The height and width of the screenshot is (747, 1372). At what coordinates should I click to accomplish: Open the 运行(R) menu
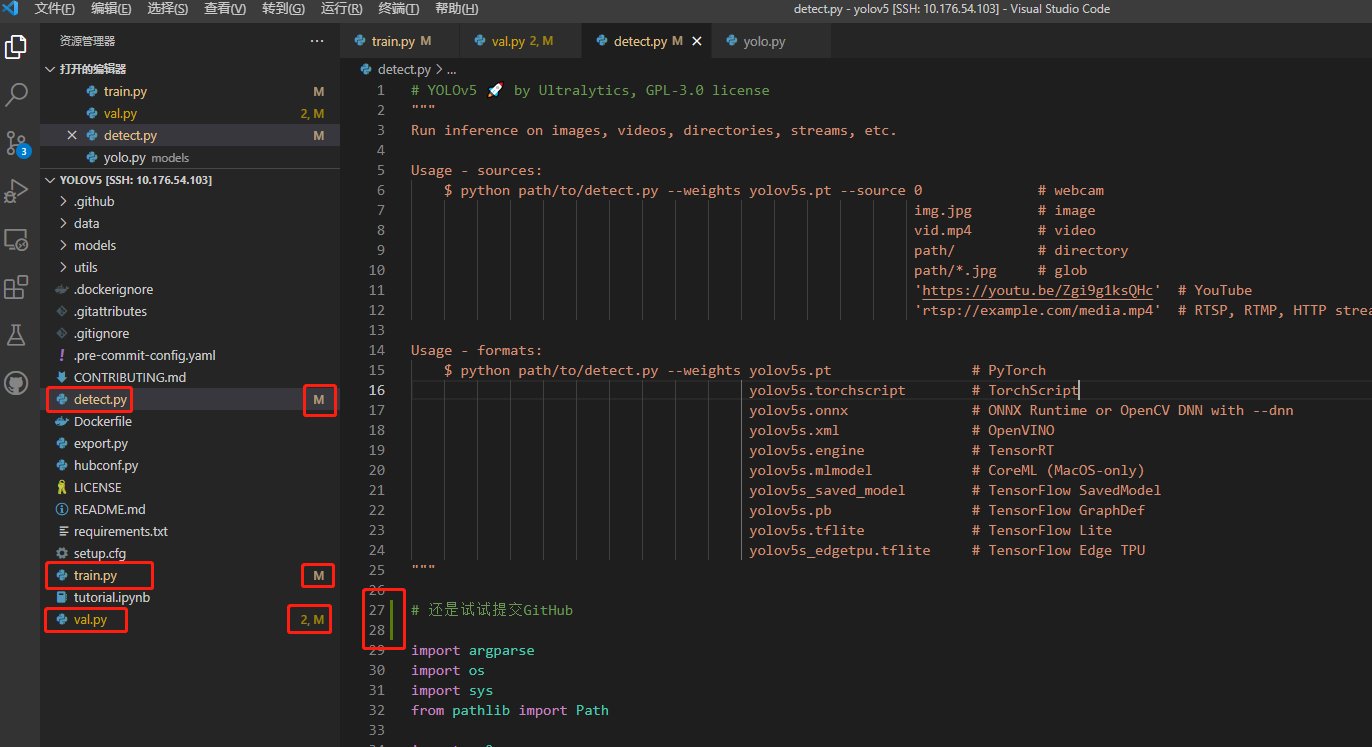point(342,9)
